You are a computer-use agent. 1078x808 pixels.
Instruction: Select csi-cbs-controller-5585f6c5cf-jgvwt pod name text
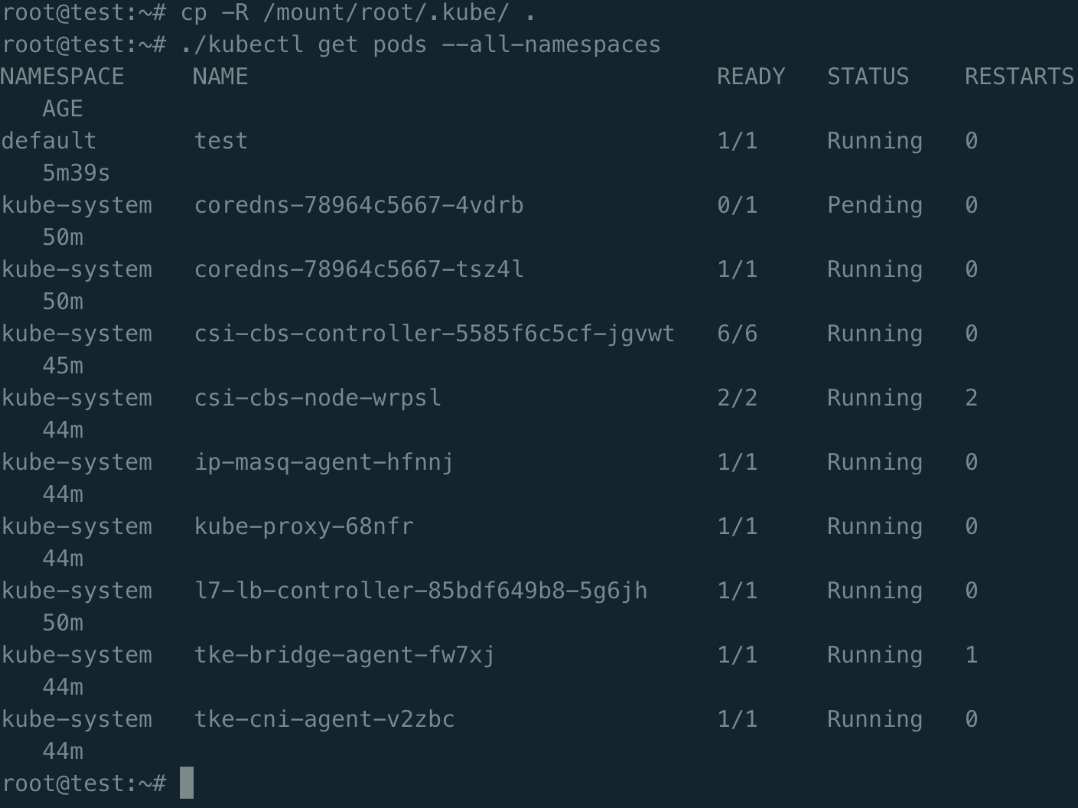434,334
